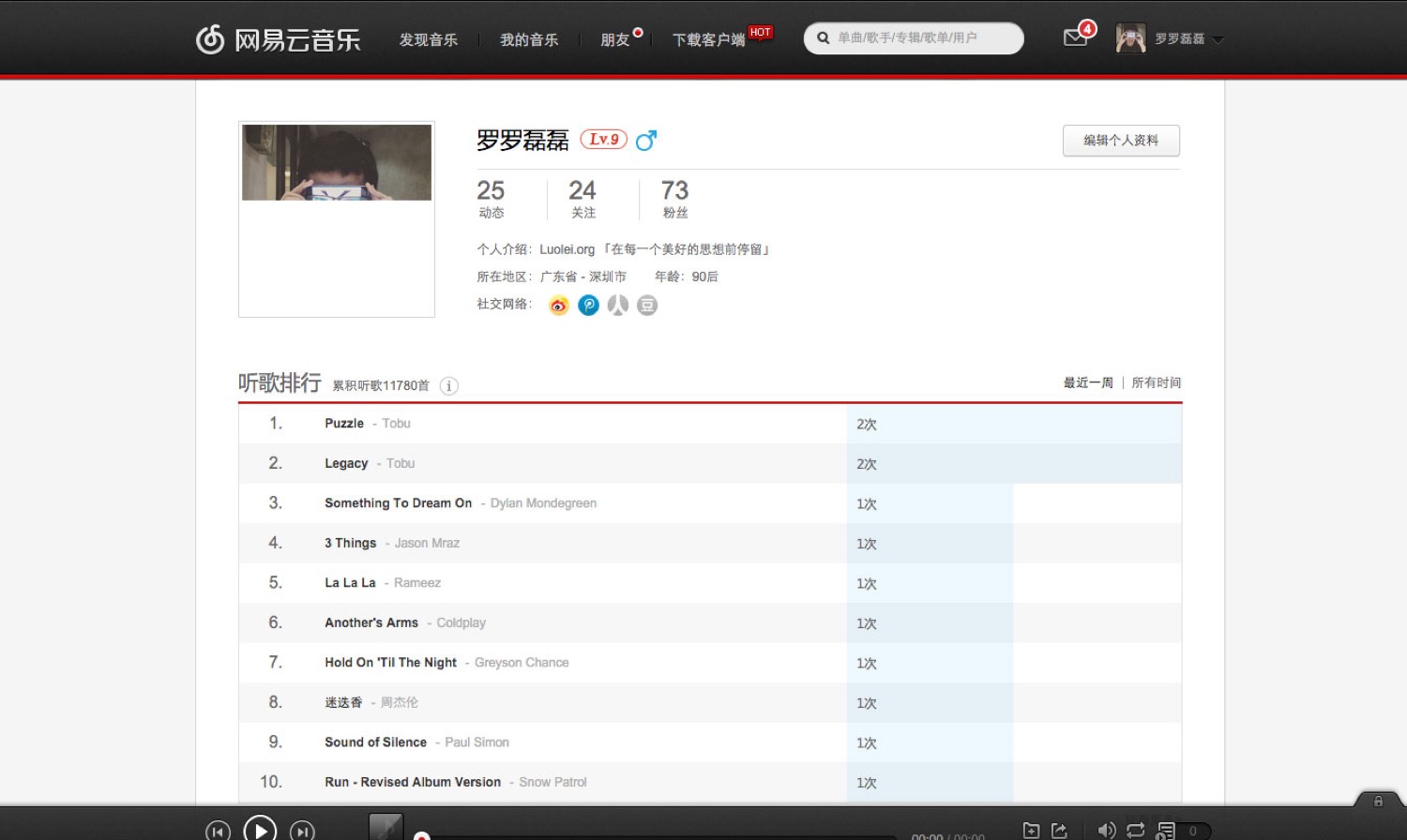Expand the 罗罗磊磊 user account dropdown
Viewport: 1407px width, 840px height.
[1218, 39]
